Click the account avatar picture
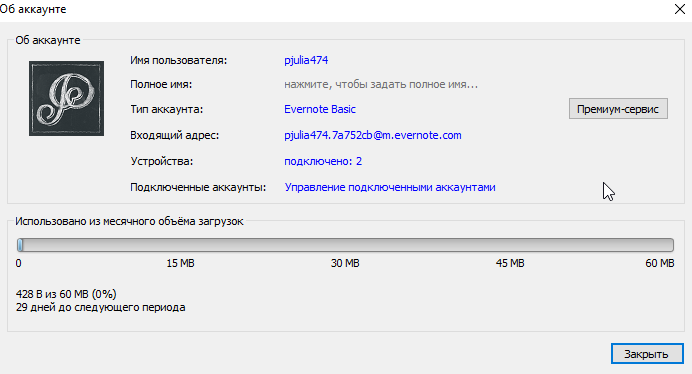The width and height of the screenshot is (692, 374). click(67, 98)
